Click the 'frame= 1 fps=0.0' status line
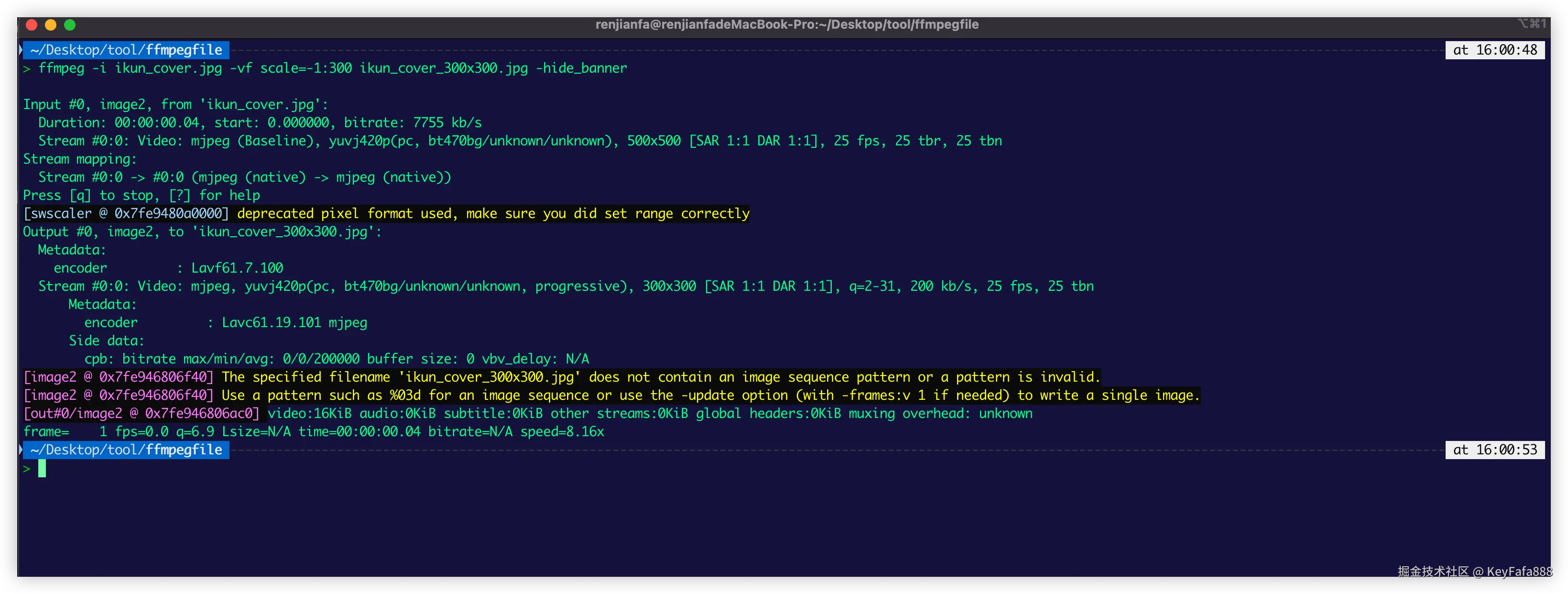The image size is (1568, 594). pyautogui.click(x=313, y=432)
